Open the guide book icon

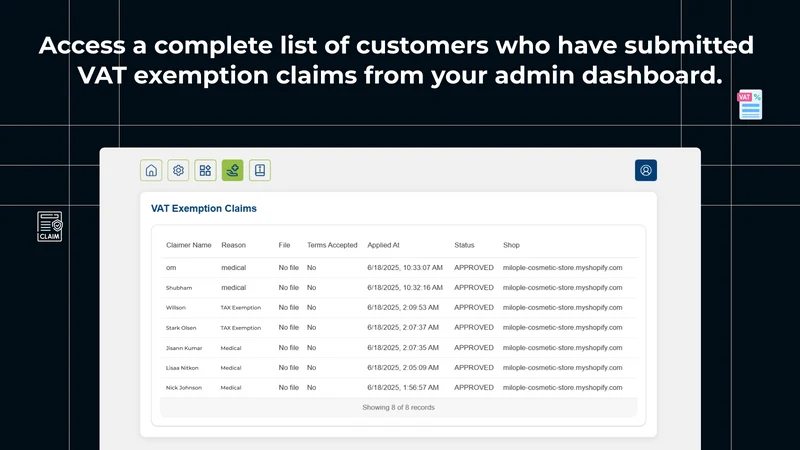coord(260,170)
